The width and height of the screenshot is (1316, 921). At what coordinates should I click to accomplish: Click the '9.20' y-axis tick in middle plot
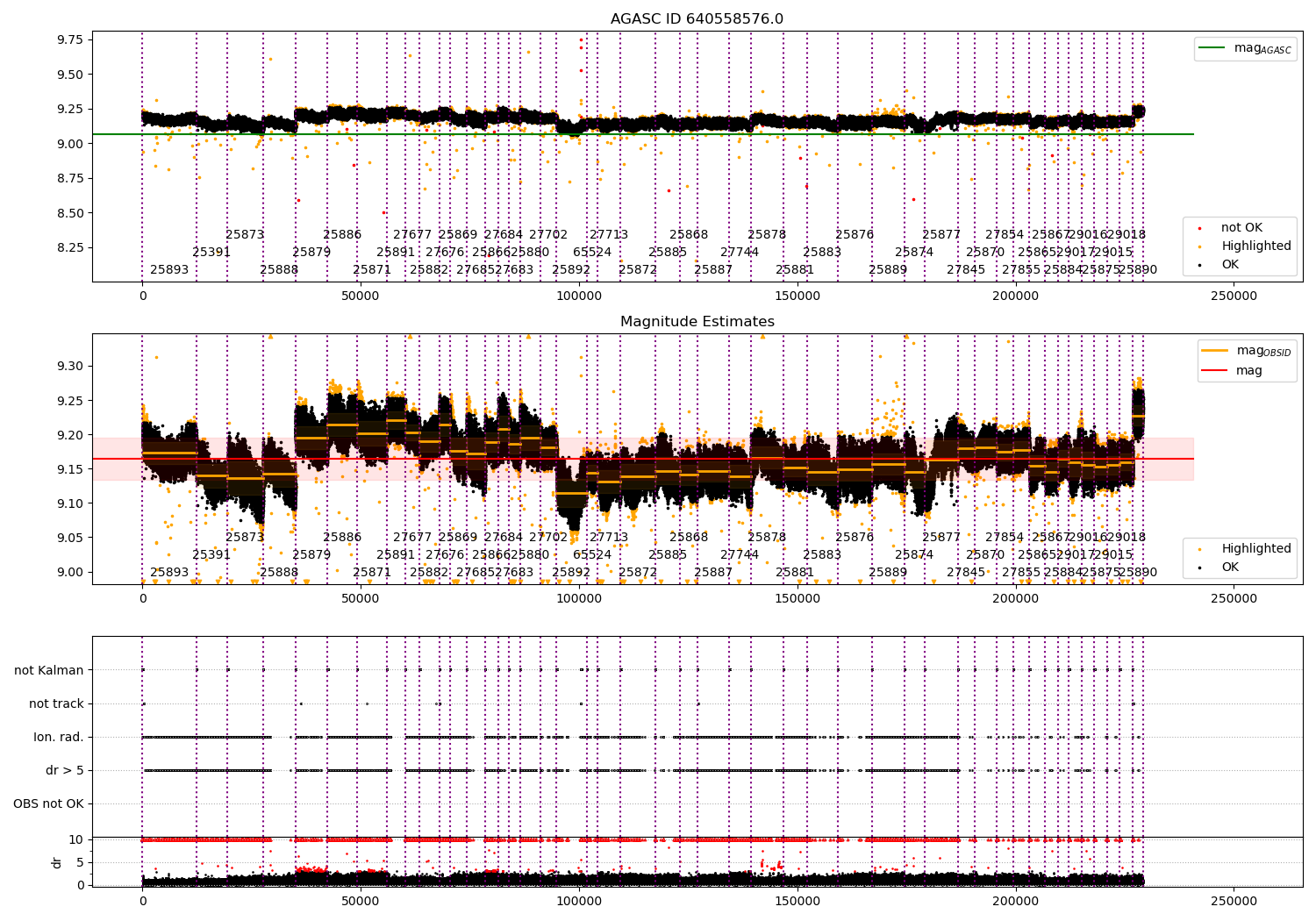pyautogui.click(x=69, y=435)
